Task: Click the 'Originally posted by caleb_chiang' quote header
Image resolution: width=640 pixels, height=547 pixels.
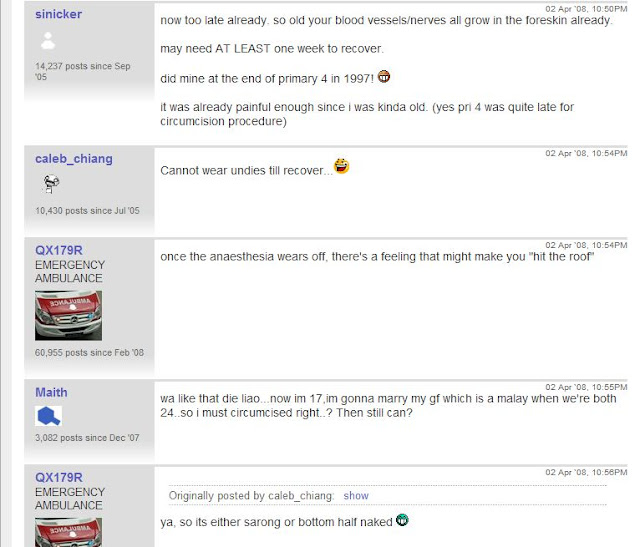Action: [x=251, y=496]
